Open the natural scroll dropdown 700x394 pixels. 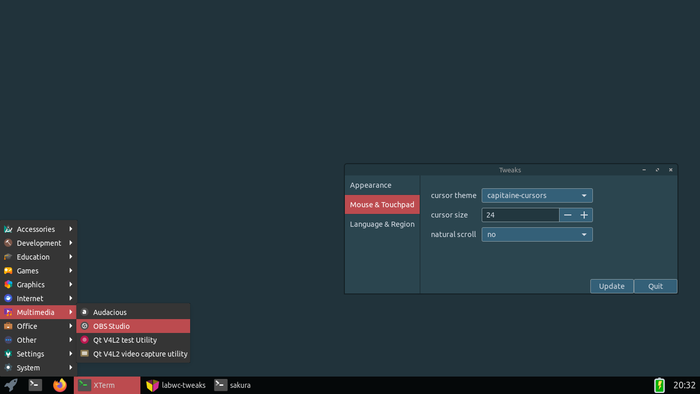tap(537, 234)
